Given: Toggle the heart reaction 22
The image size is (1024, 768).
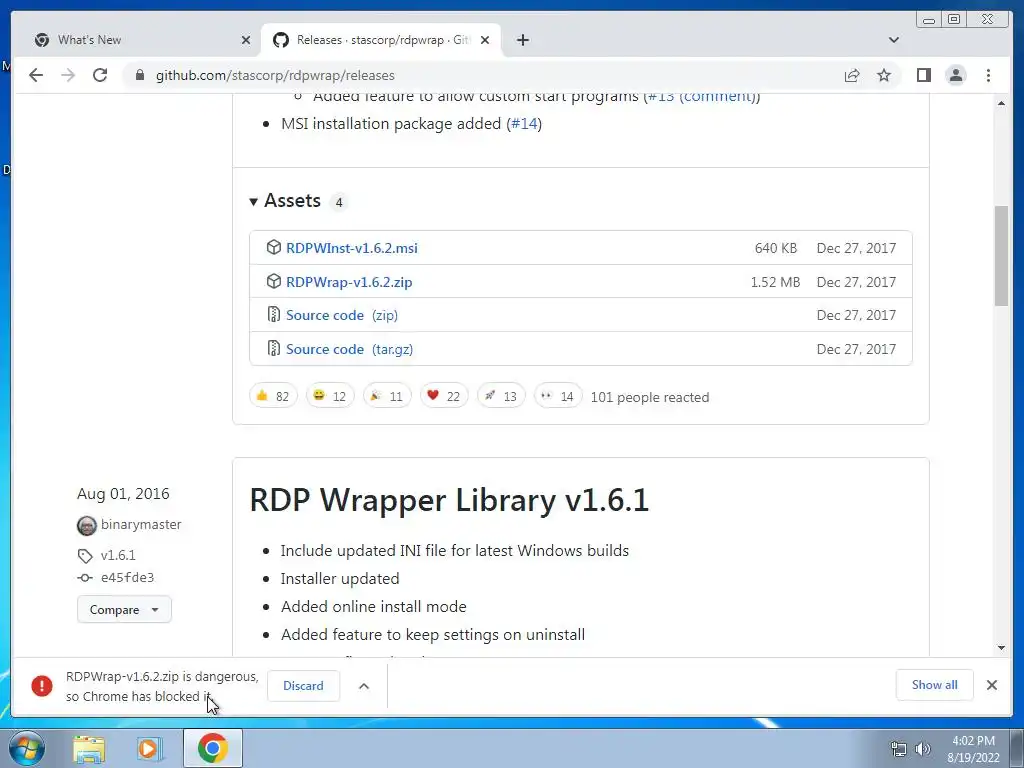Looking at the screenshot, I should 444,396.
